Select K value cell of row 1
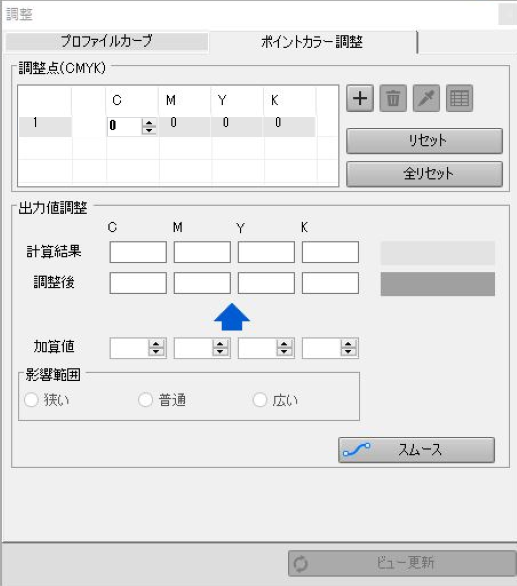The height and width of the screenshot is (586, 517). tap(290, 126)
